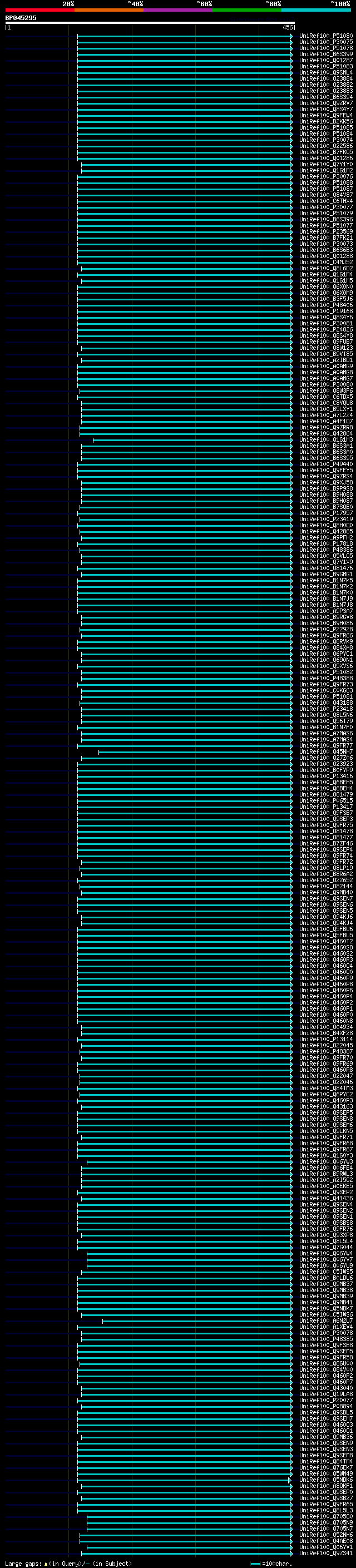This screenshot has width=356, height=1568.
Task: Select UniRef100_A7MAS6 label
Action: tap(325, 734)
